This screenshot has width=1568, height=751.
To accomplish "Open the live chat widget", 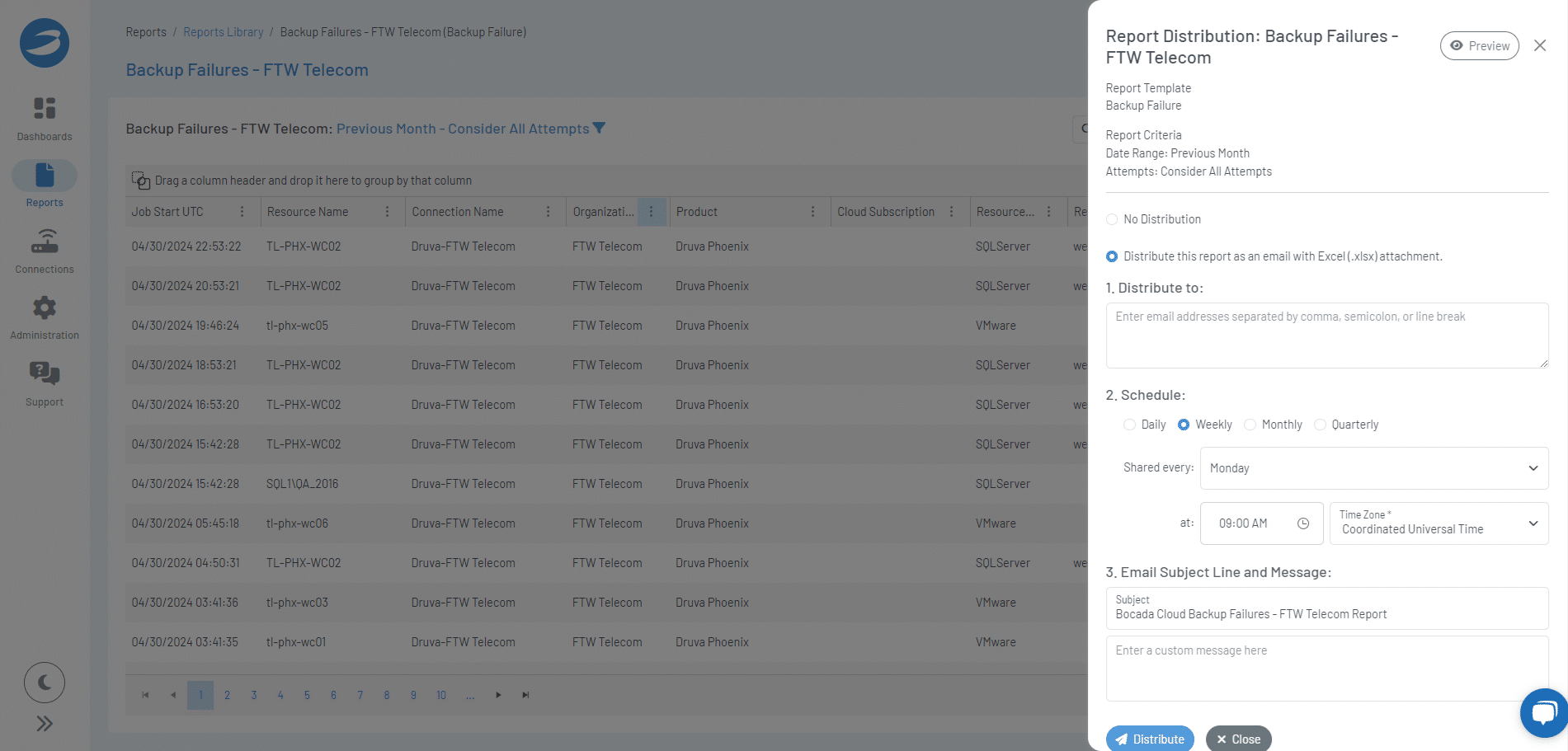I will (x=1543, y=713).
